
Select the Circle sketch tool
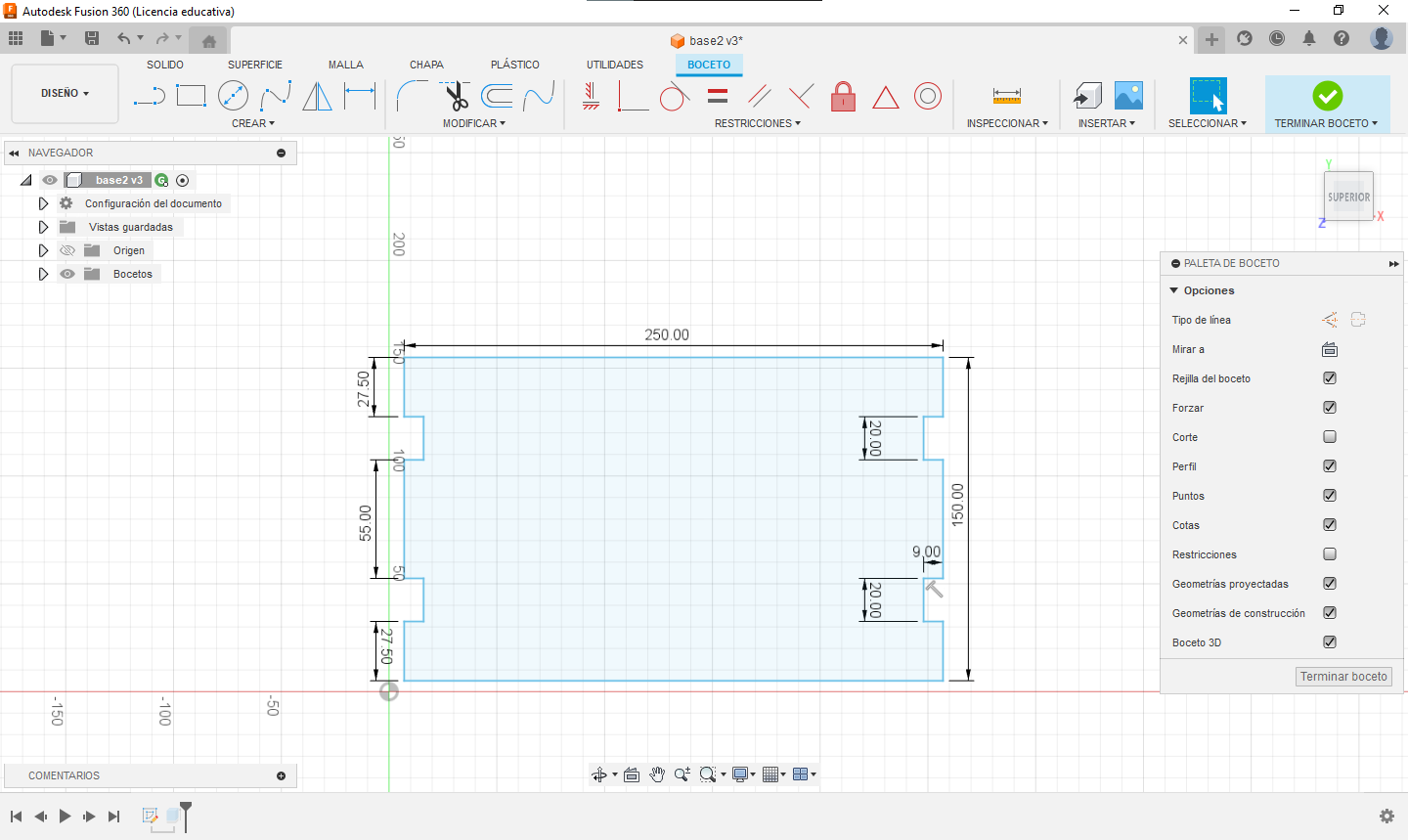[x=233, y=96]
